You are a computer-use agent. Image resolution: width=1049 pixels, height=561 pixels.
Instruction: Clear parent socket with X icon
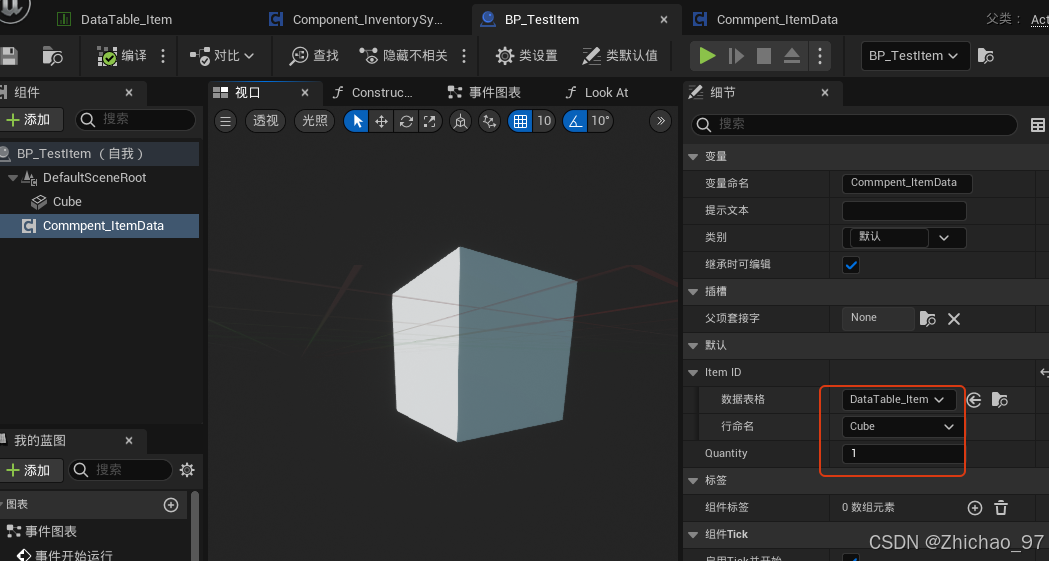(x=954, y=319)
